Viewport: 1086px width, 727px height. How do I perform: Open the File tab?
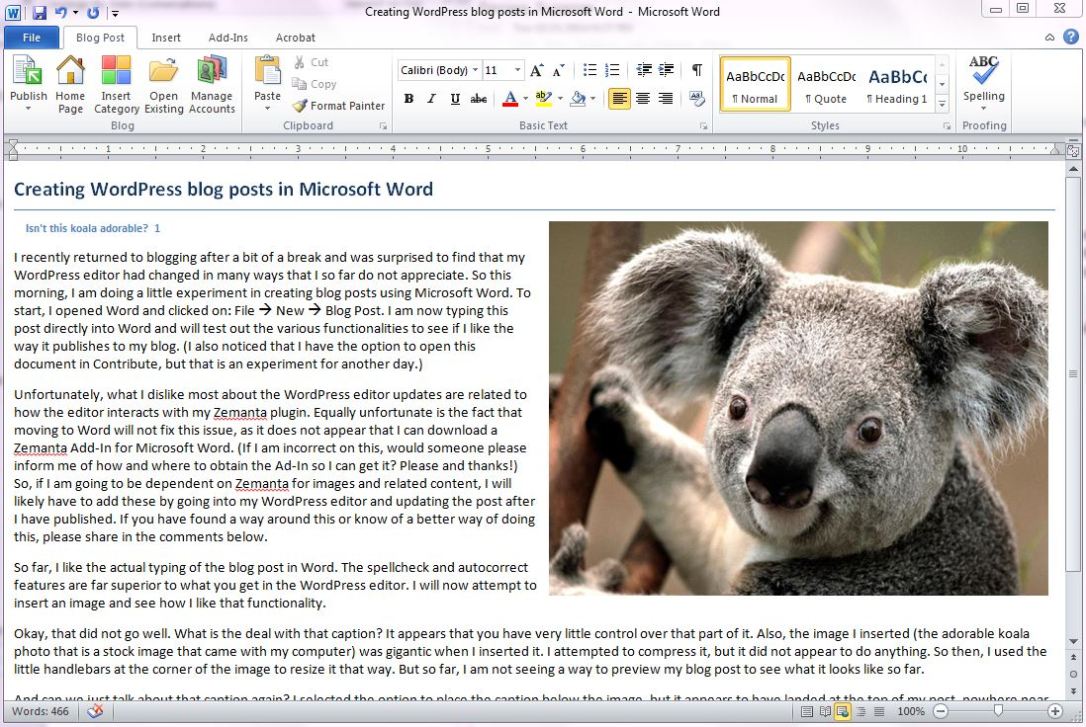(31, 37)
